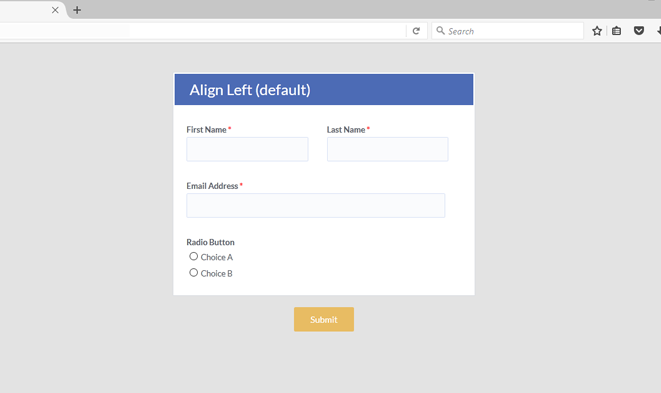Reload the page with the refresh icon
This screenshot has height=393, width=661.
click(416, 31)
